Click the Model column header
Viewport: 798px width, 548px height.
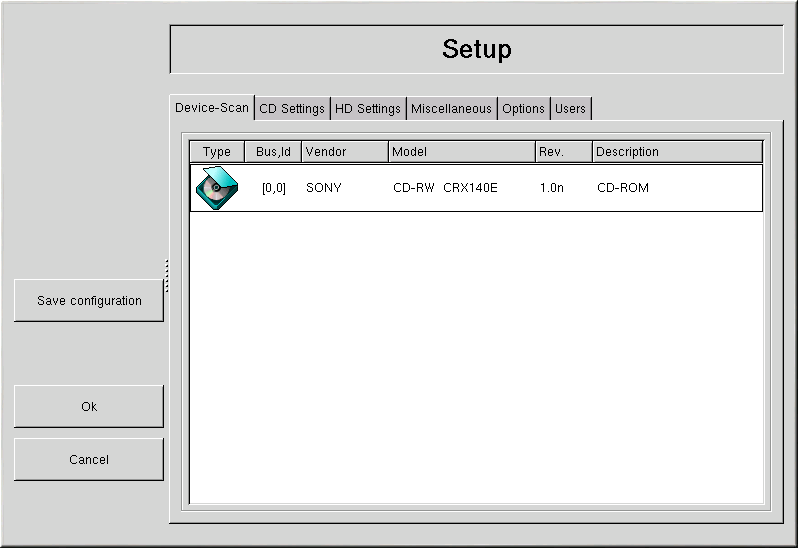point(461,152)
